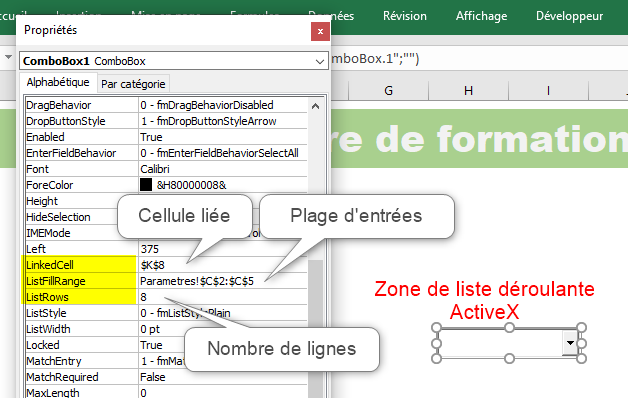
Task: Select the ListRows property name
Action: (x=47, y=297)
